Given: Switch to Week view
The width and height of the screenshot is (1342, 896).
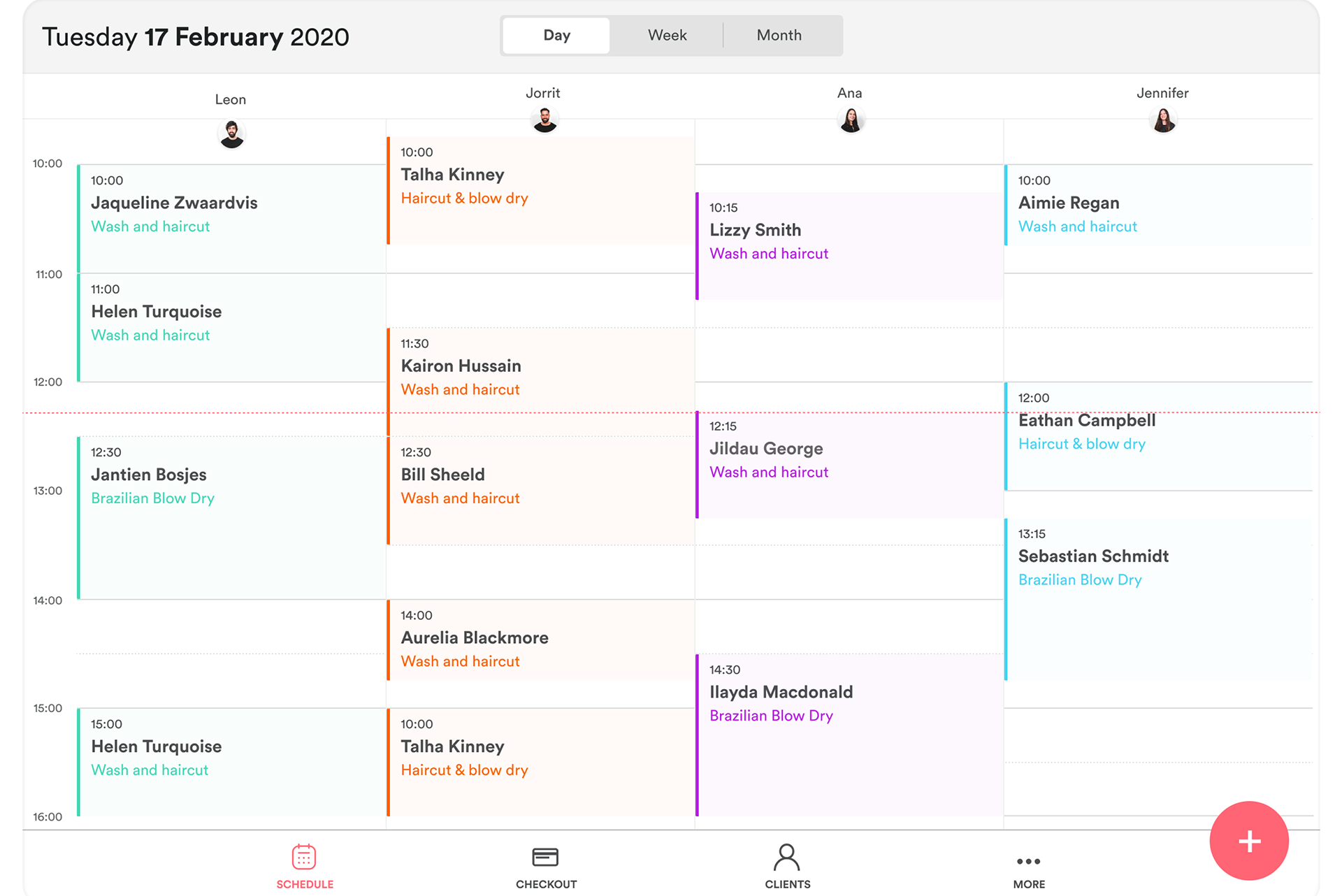Looking at the screenshot, I should (x=667, y=36).
